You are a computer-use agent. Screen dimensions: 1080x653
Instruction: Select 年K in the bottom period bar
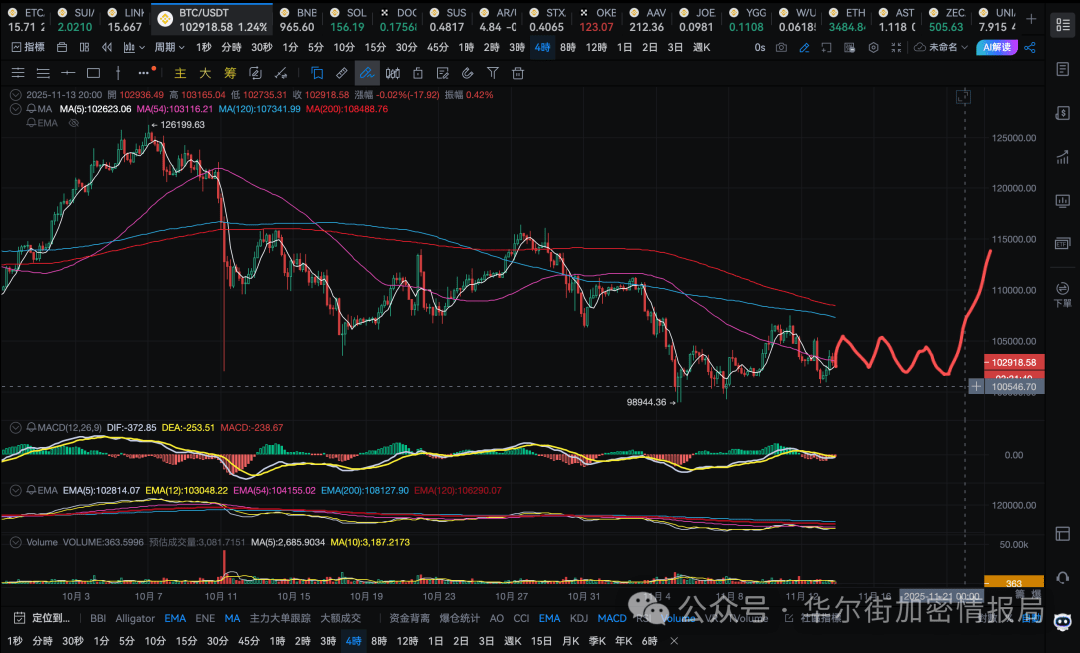tap(623, 641)
